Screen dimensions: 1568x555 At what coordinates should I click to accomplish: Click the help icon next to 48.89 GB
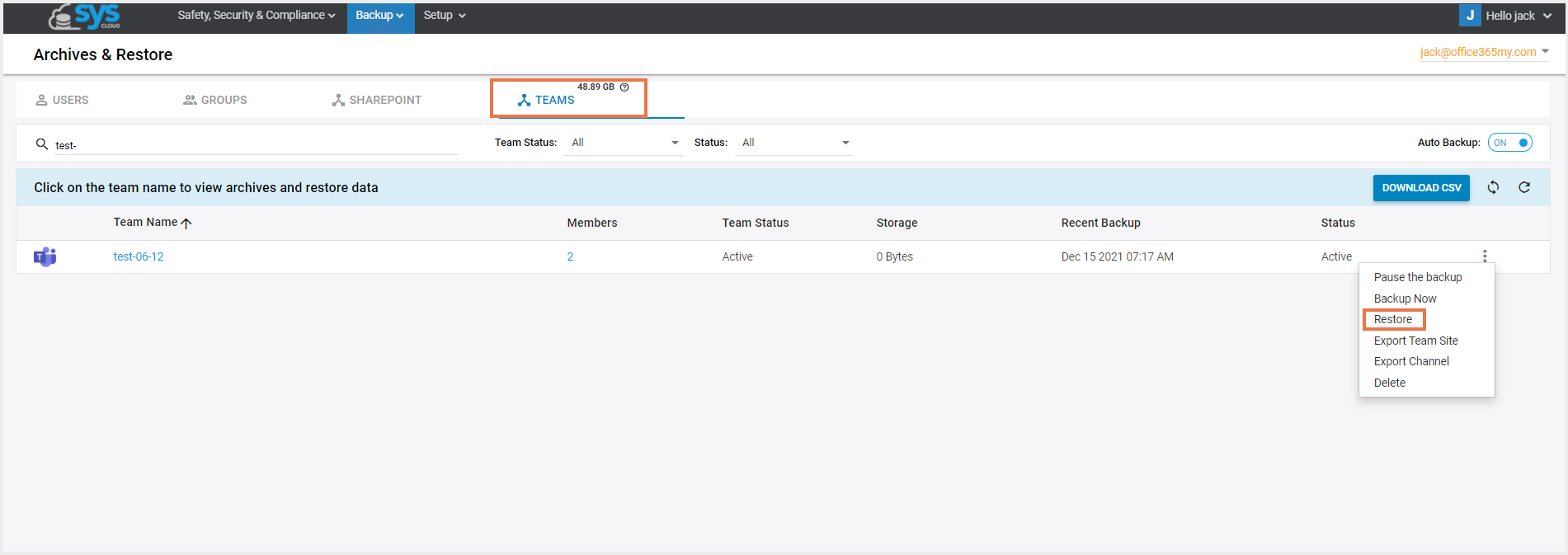point(624,87)
